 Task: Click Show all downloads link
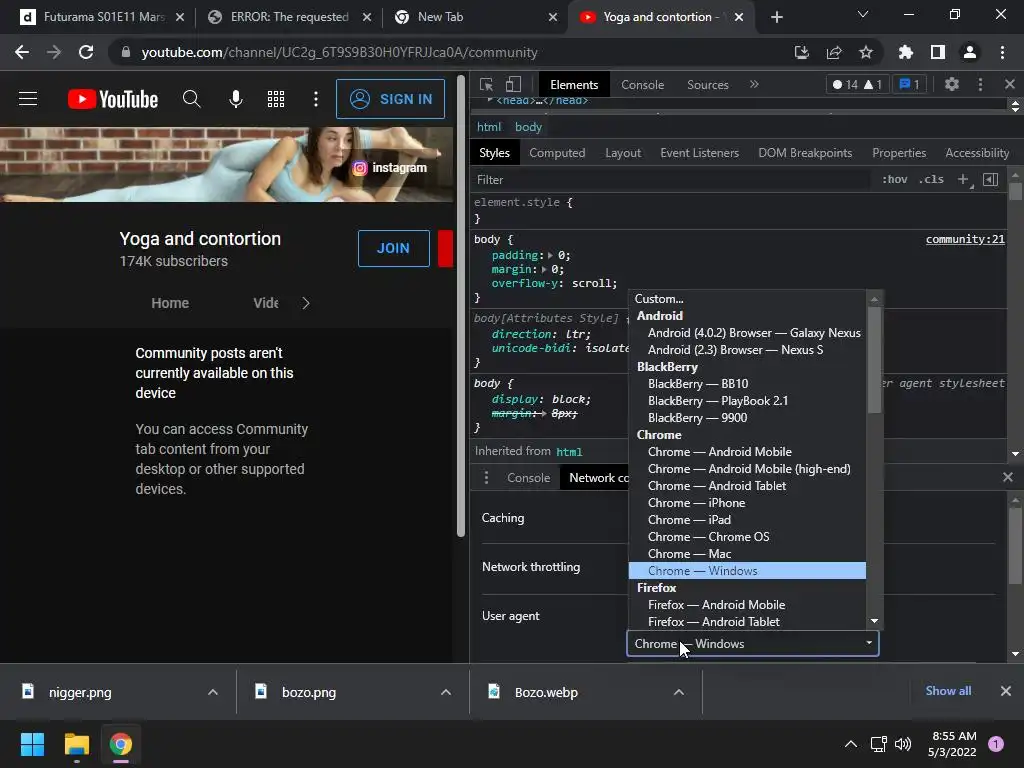(x=948, y=691)
